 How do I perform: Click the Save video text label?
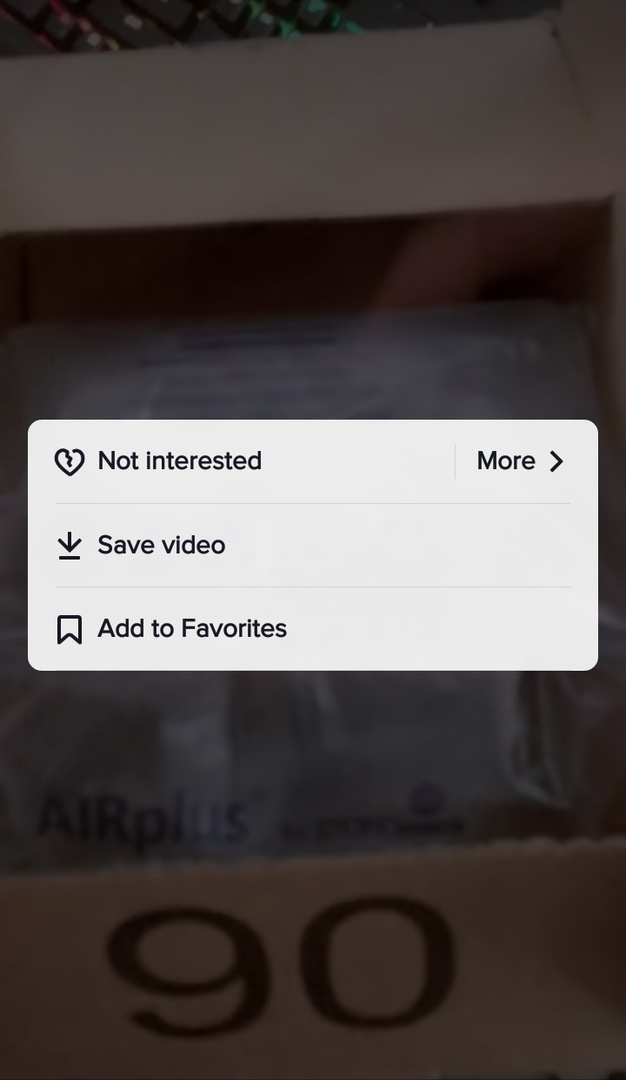coord(161,546)
